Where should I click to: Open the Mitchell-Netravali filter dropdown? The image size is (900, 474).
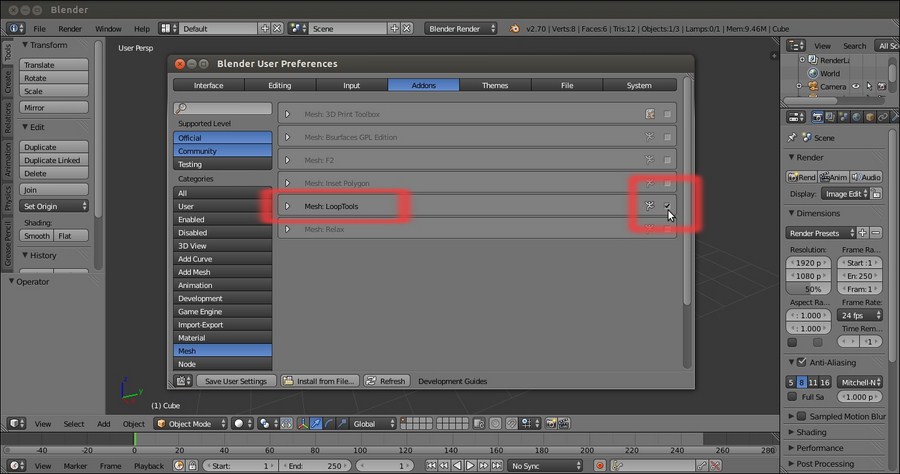coord(859,382)
